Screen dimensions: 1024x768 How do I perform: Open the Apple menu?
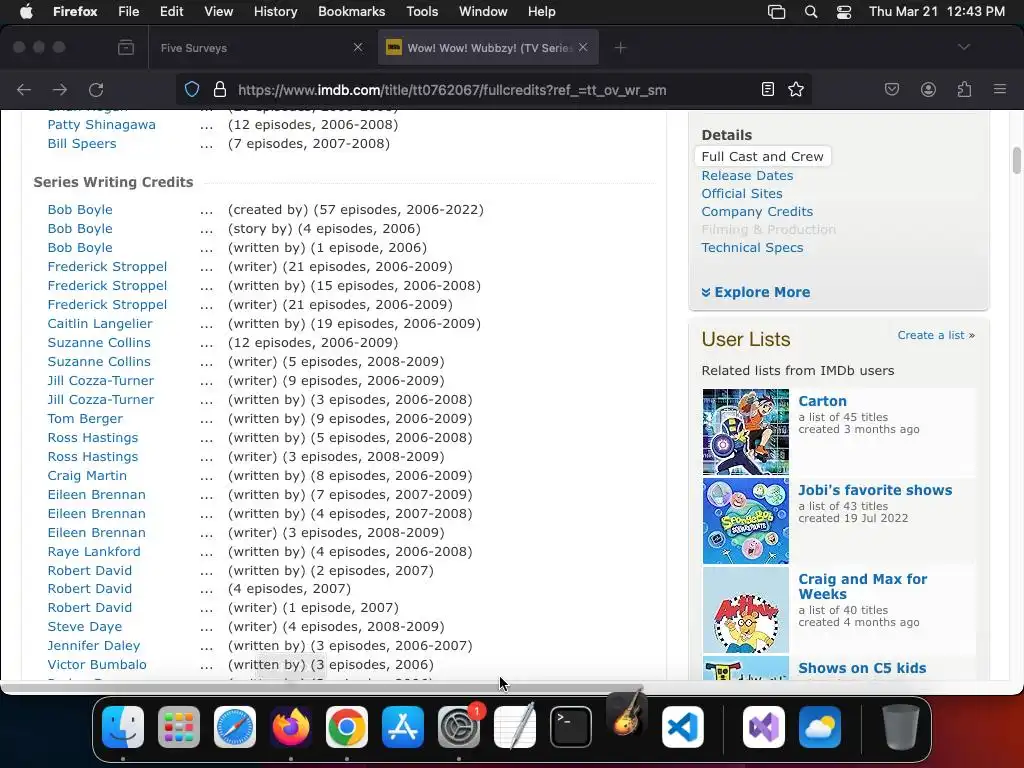26,12
